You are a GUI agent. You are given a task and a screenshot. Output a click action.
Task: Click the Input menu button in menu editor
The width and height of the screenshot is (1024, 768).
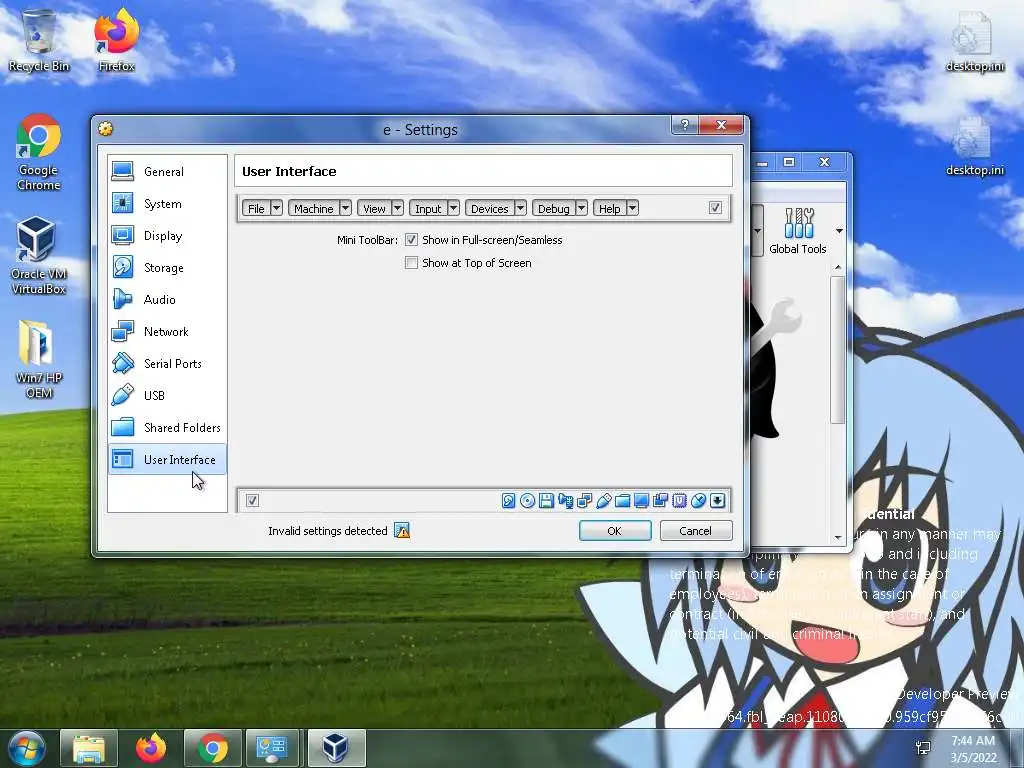coord(428,208)
